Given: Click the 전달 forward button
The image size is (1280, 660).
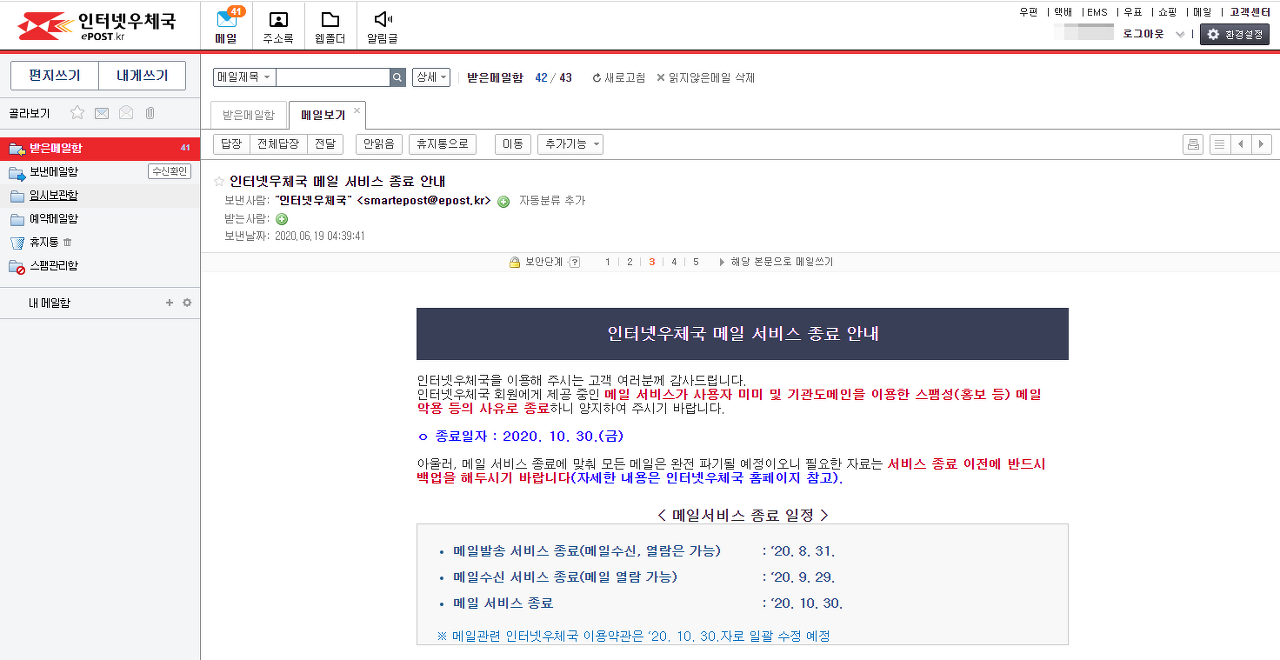Looking at the screenshot, I should coord(325,144).
